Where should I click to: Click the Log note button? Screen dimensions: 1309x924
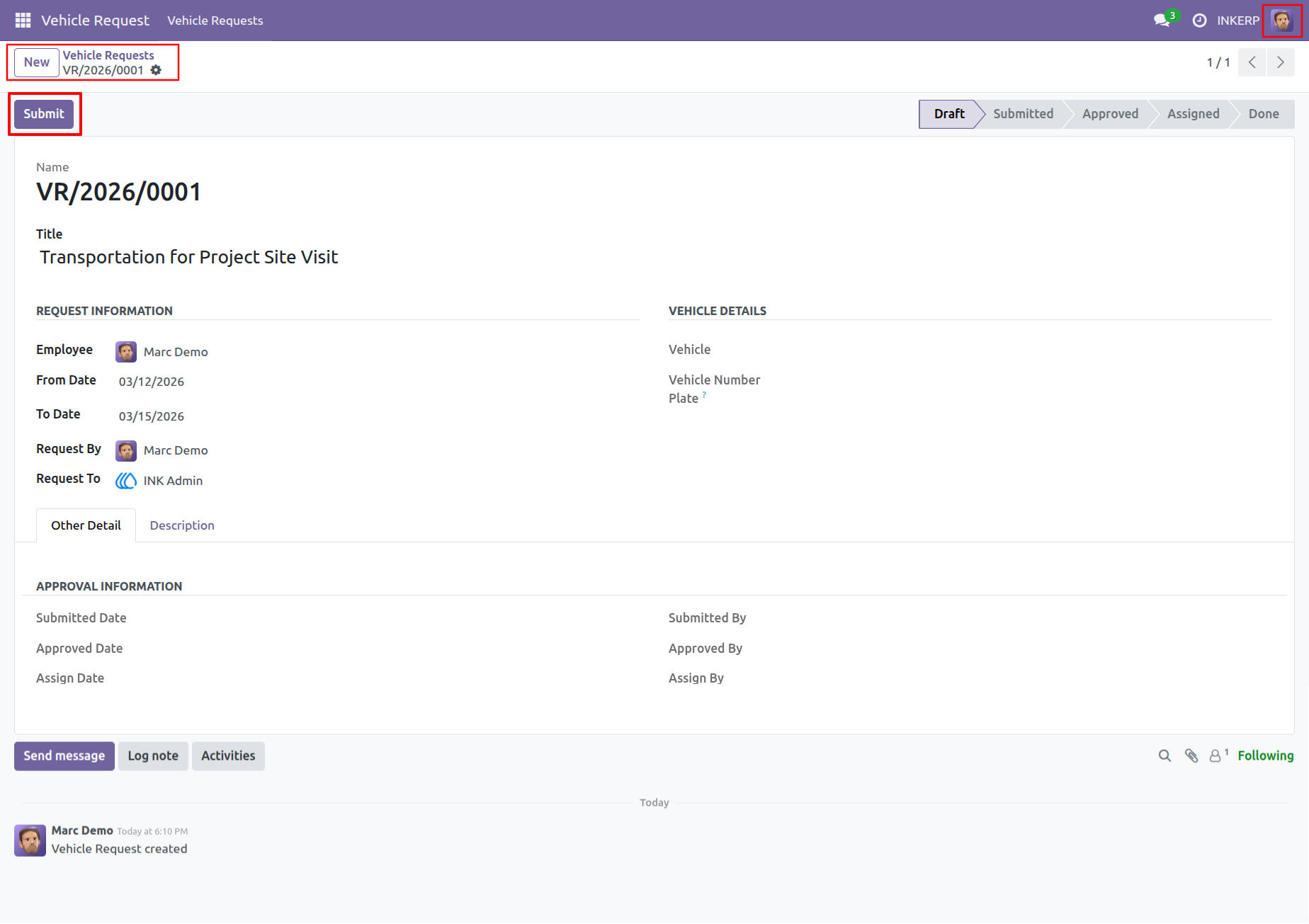point(153,756)
